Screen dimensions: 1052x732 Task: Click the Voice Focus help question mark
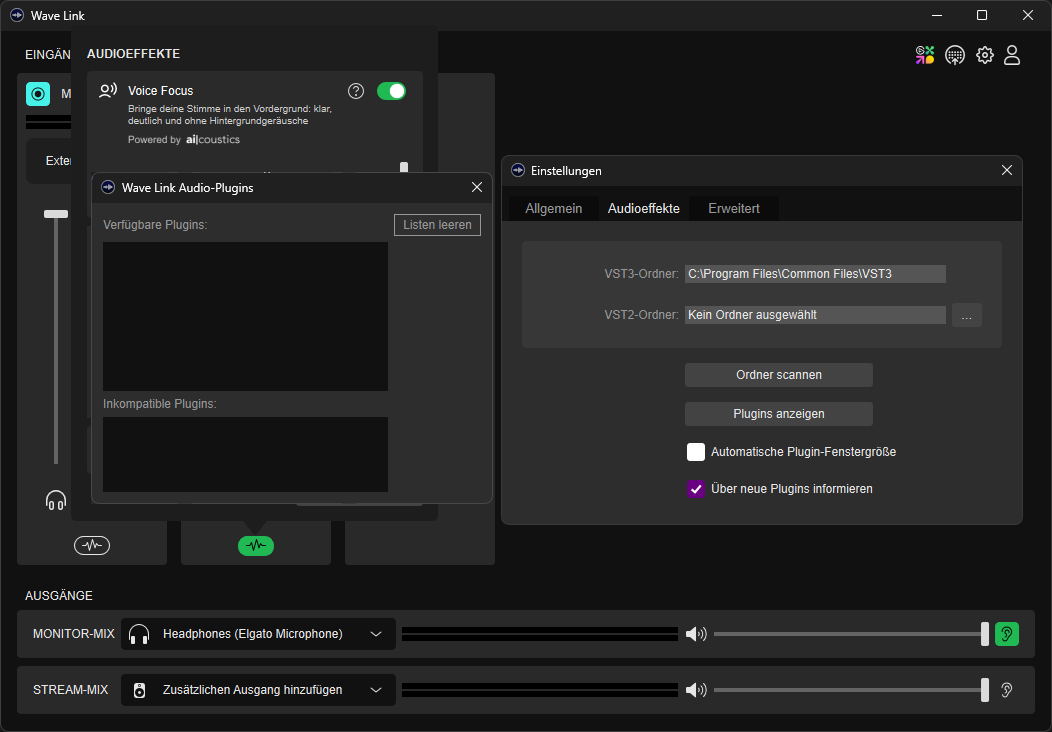pyautogui.click(x=356, y=91)
